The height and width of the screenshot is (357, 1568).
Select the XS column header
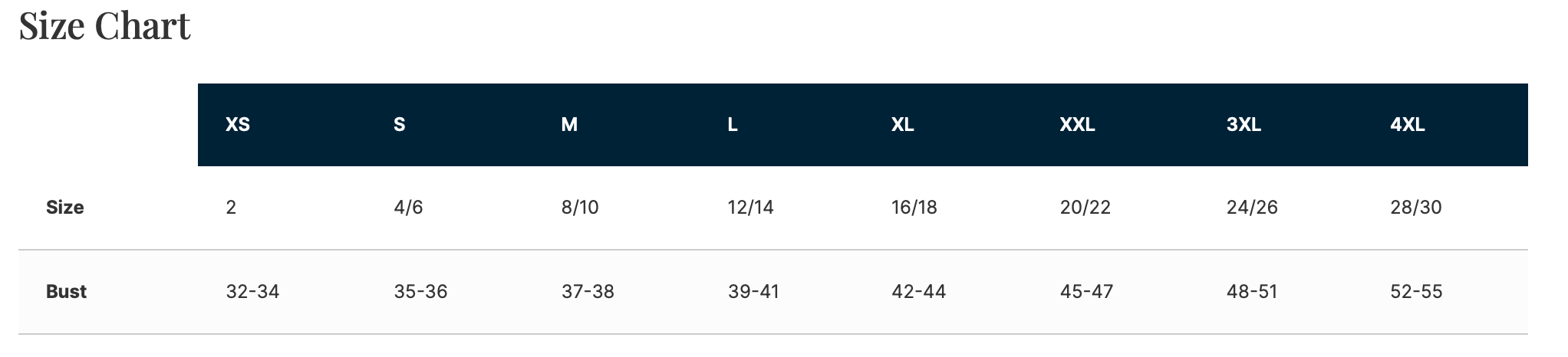pyautogui.click(x=238, y=125)
